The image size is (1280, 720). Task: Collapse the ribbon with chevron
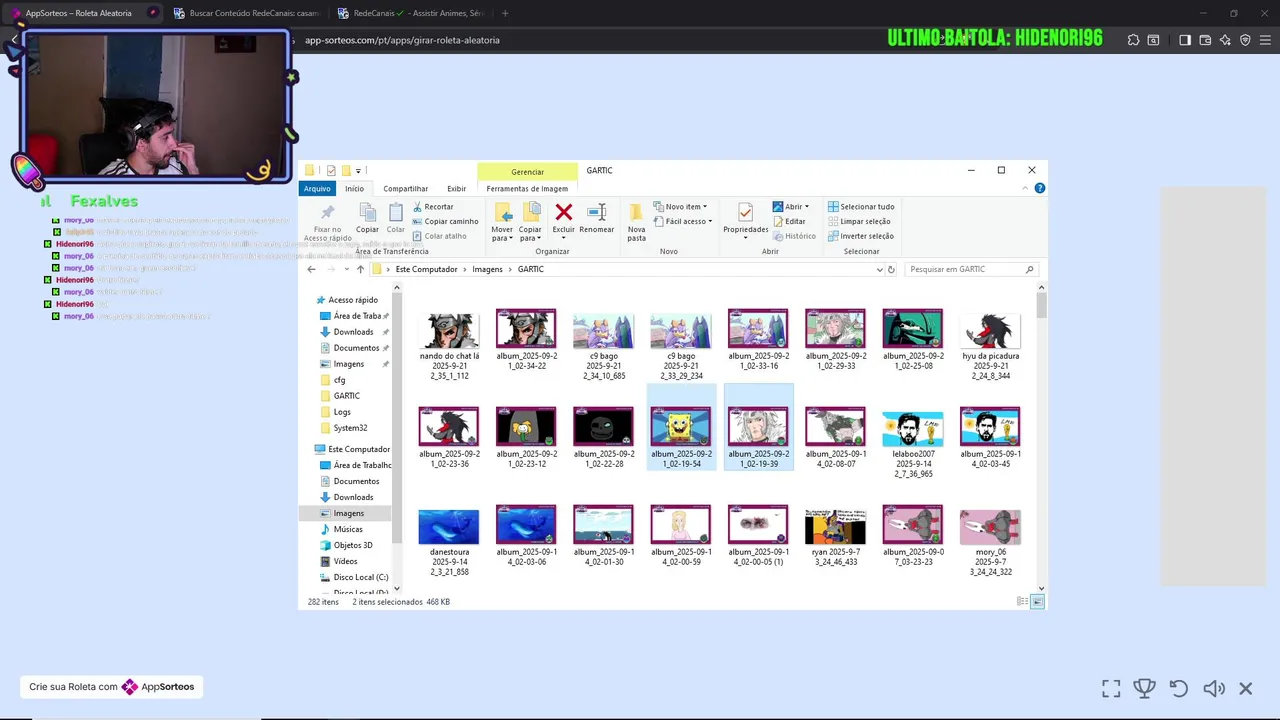coord(1026,188)
